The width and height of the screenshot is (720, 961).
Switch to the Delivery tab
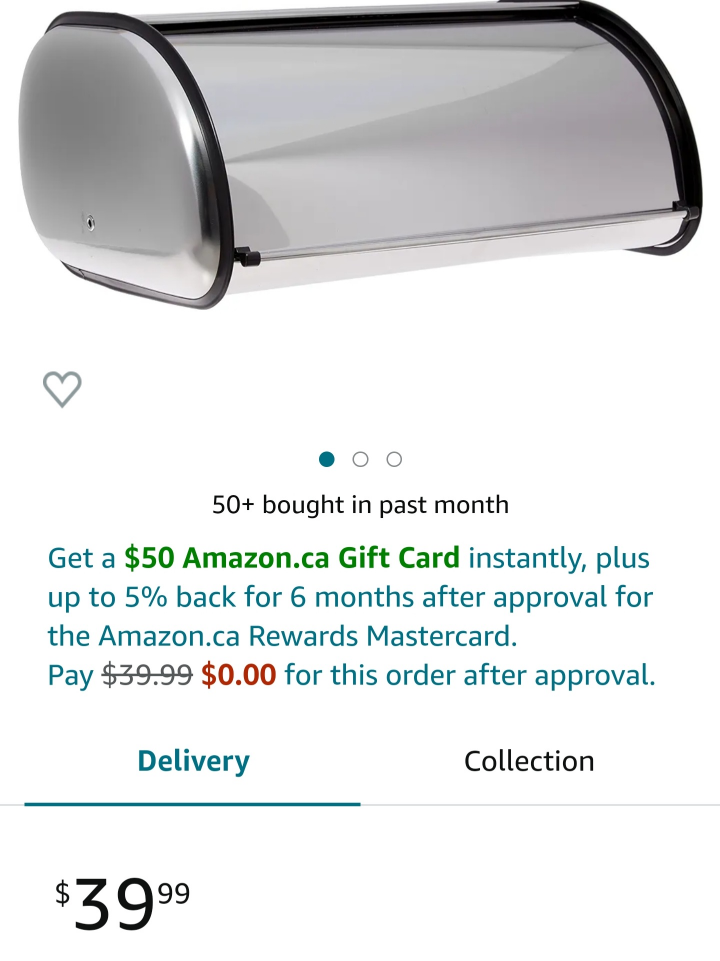point(193,761)
